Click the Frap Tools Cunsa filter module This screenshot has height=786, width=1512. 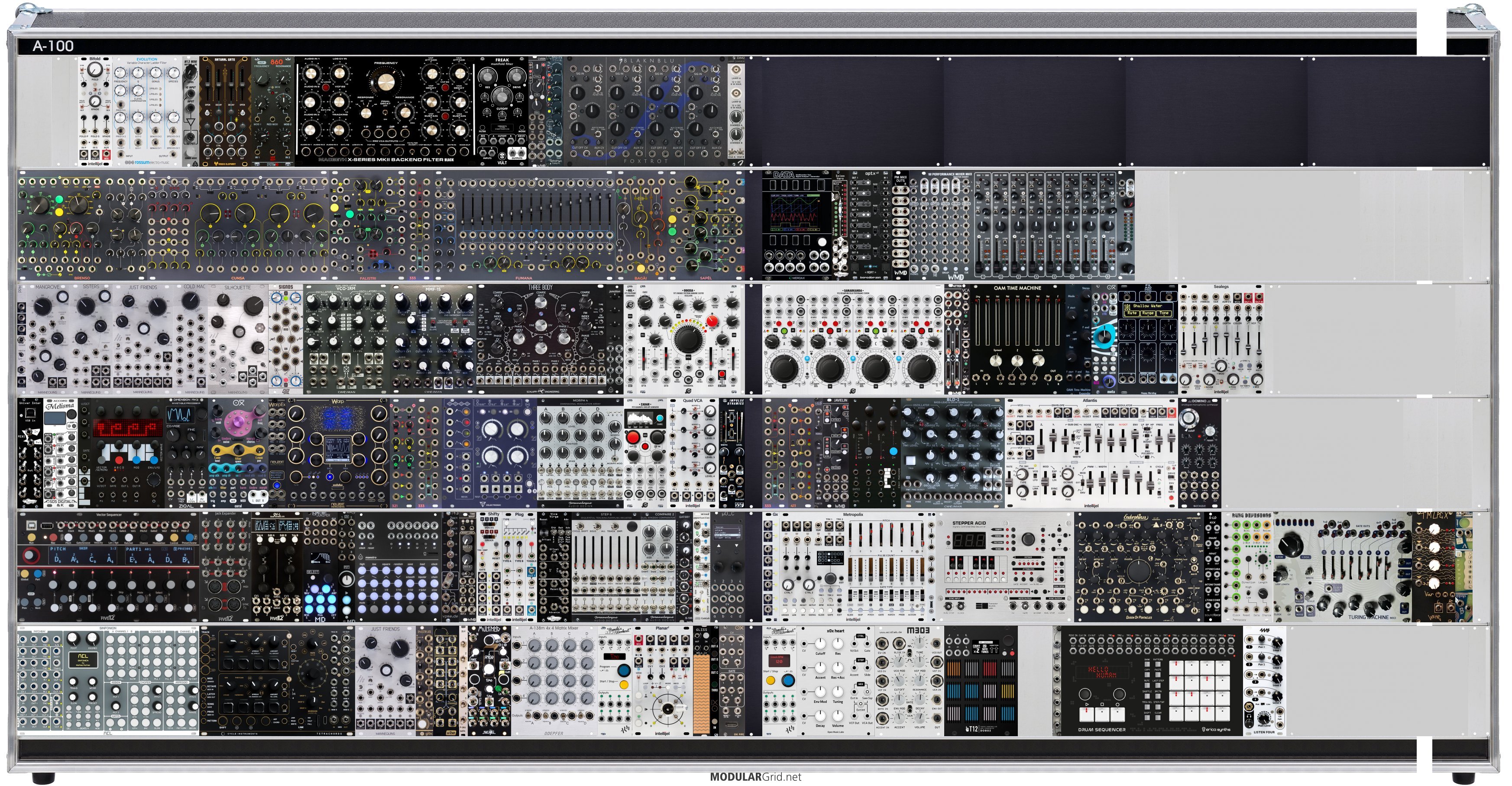coord(238,226)
